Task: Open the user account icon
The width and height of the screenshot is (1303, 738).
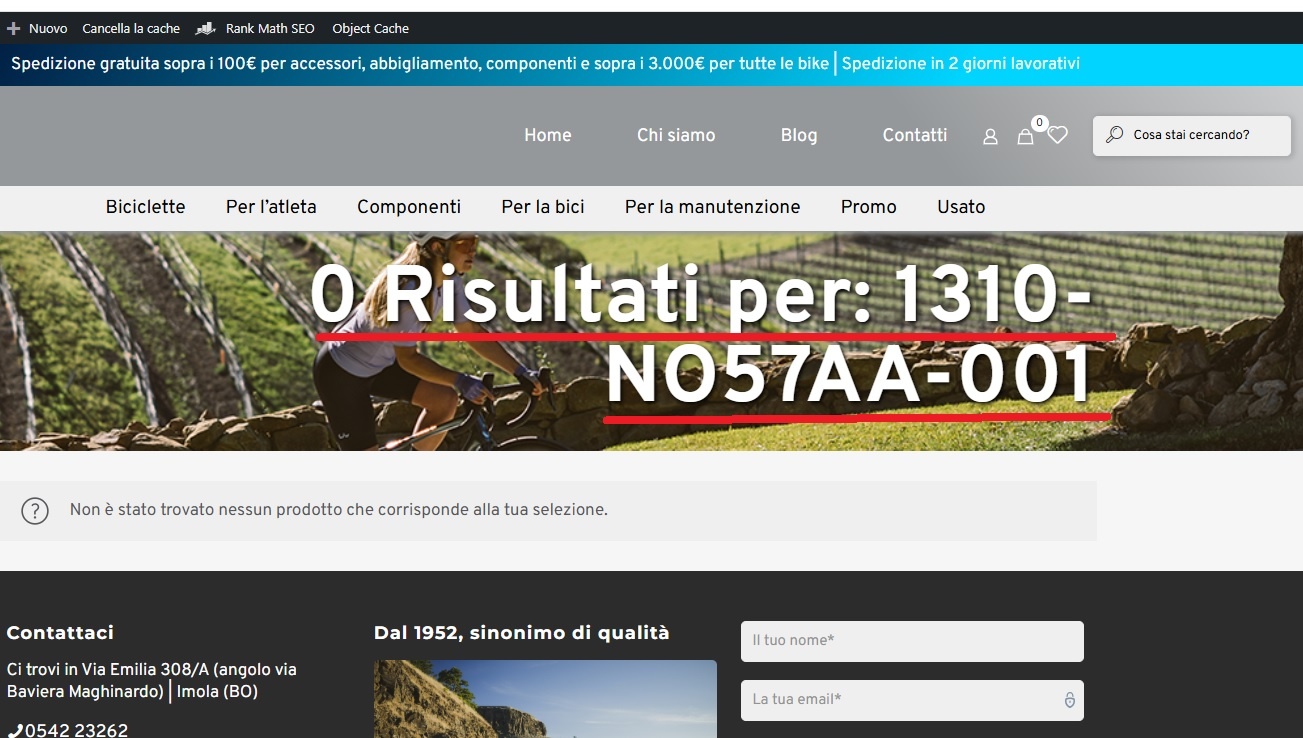Action: pyautogui.click(x=990, y=137)
